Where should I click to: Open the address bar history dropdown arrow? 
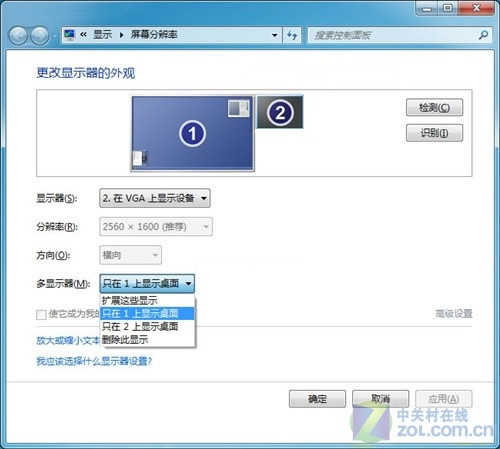coord(275,35)
